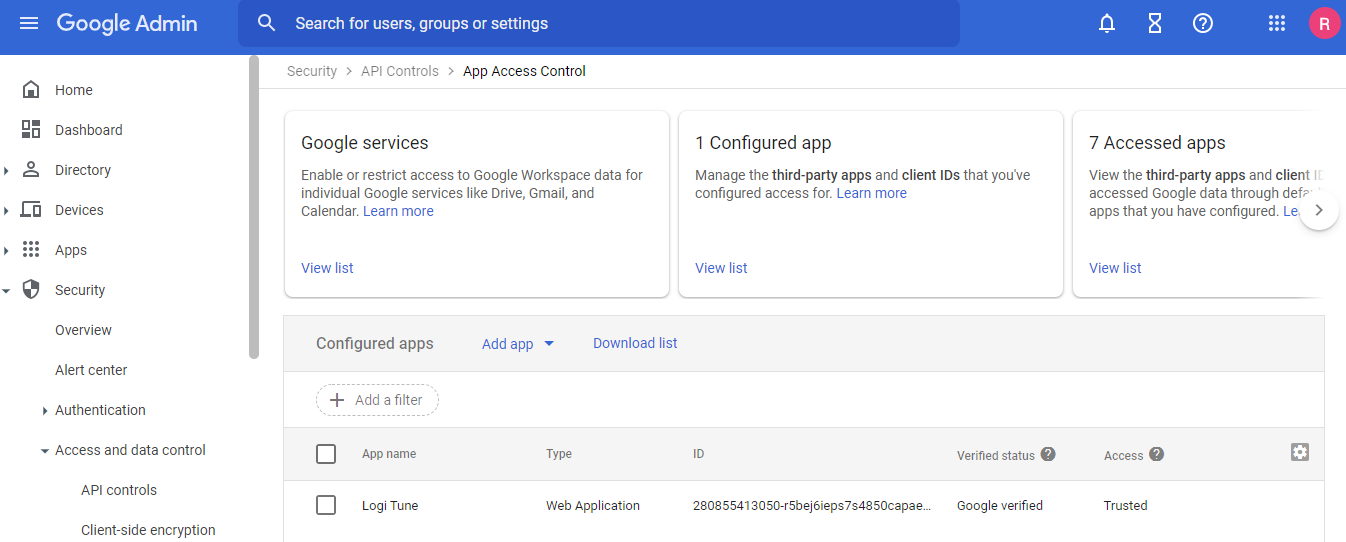Image resolution: width=1346 pixels, height=542 pixels.
Task: Open the notifications bell
Action: (x=1107, y=23)
